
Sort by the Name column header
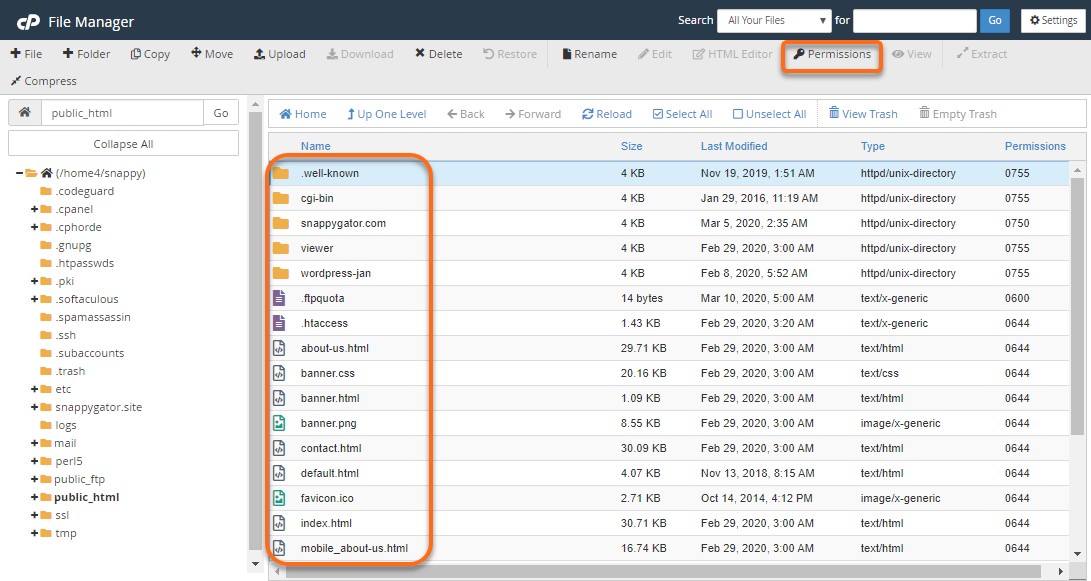tap(315, 146)
